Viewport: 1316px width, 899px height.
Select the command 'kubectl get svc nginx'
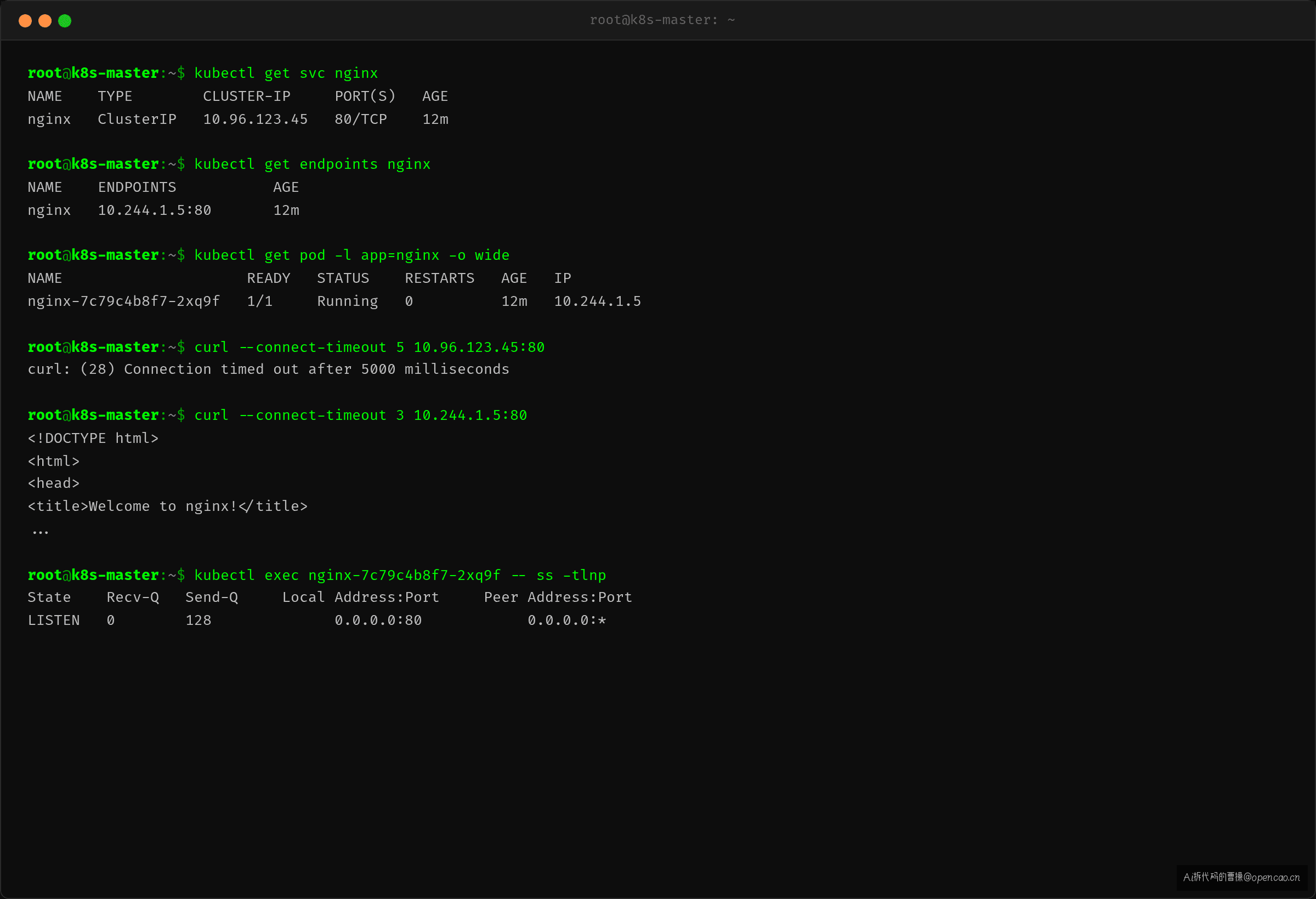(x=286, y=73)
